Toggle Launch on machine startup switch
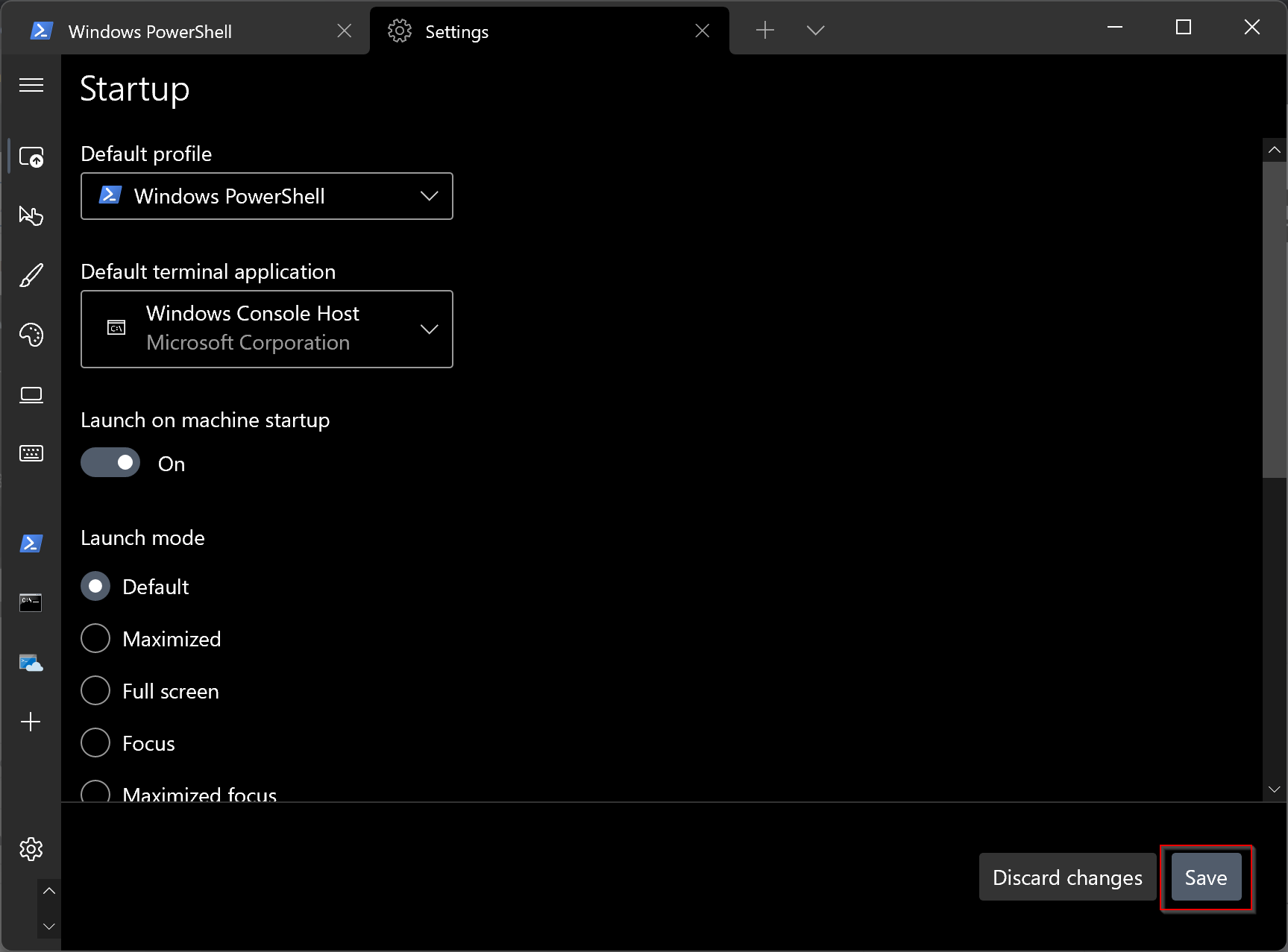The image size is (1288, 952). 110,463
